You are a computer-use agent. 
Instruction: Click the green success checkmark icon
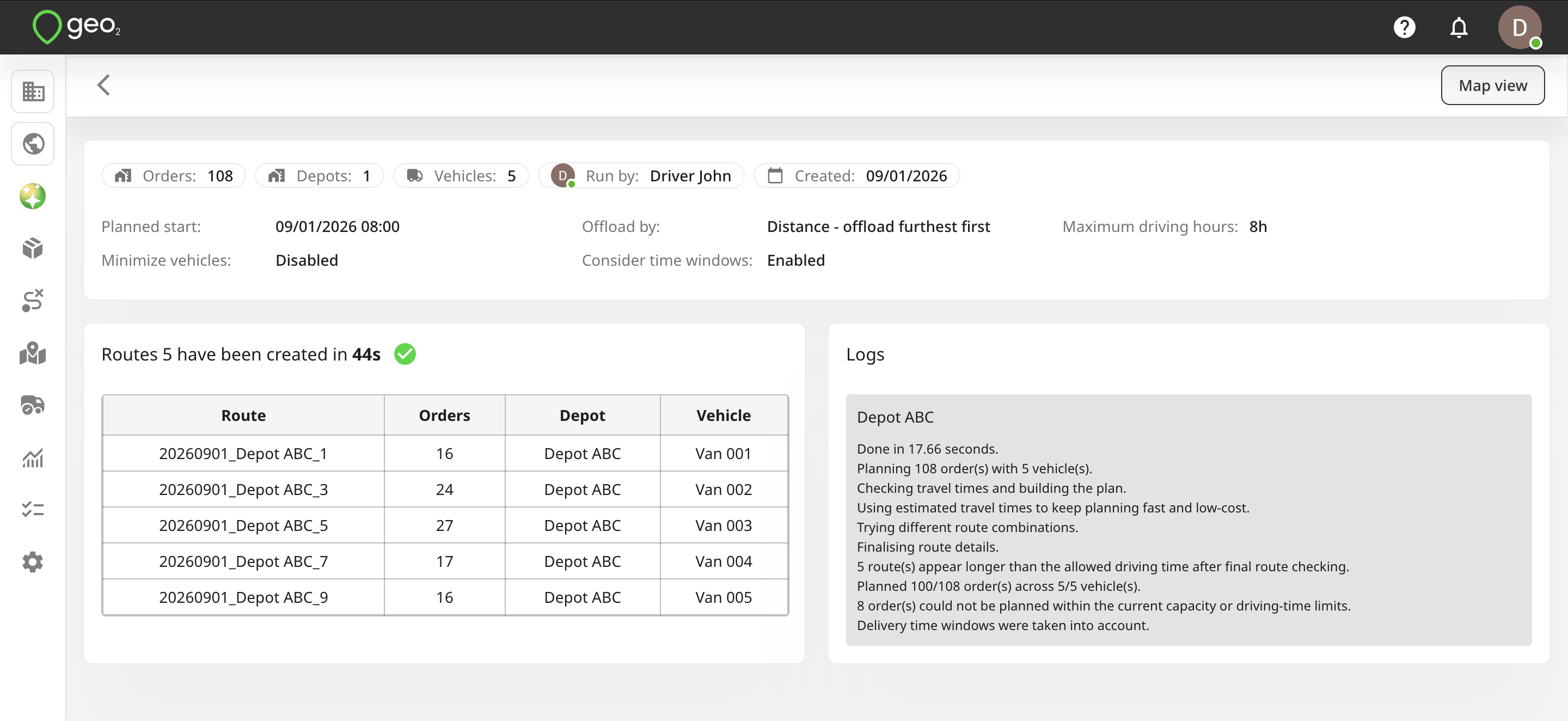pyautogui.click(x=405, y=355)
